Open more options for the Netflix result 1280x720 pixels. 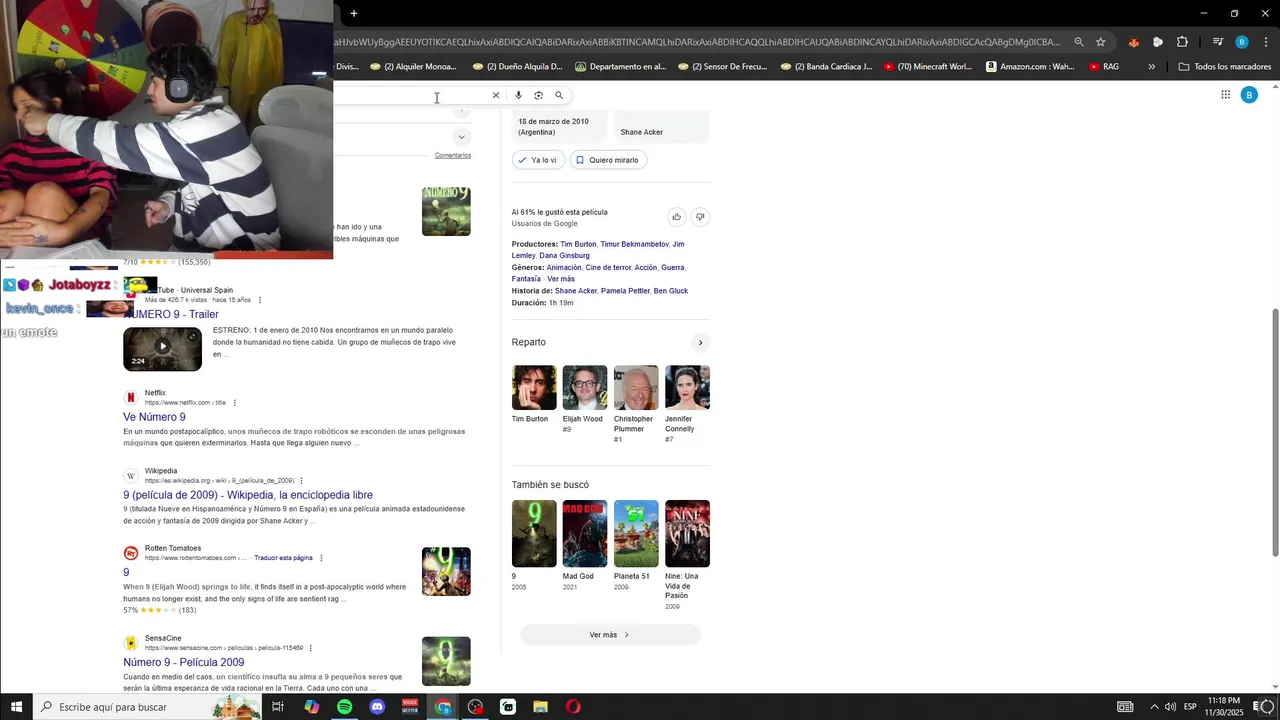tap(235, 402)
